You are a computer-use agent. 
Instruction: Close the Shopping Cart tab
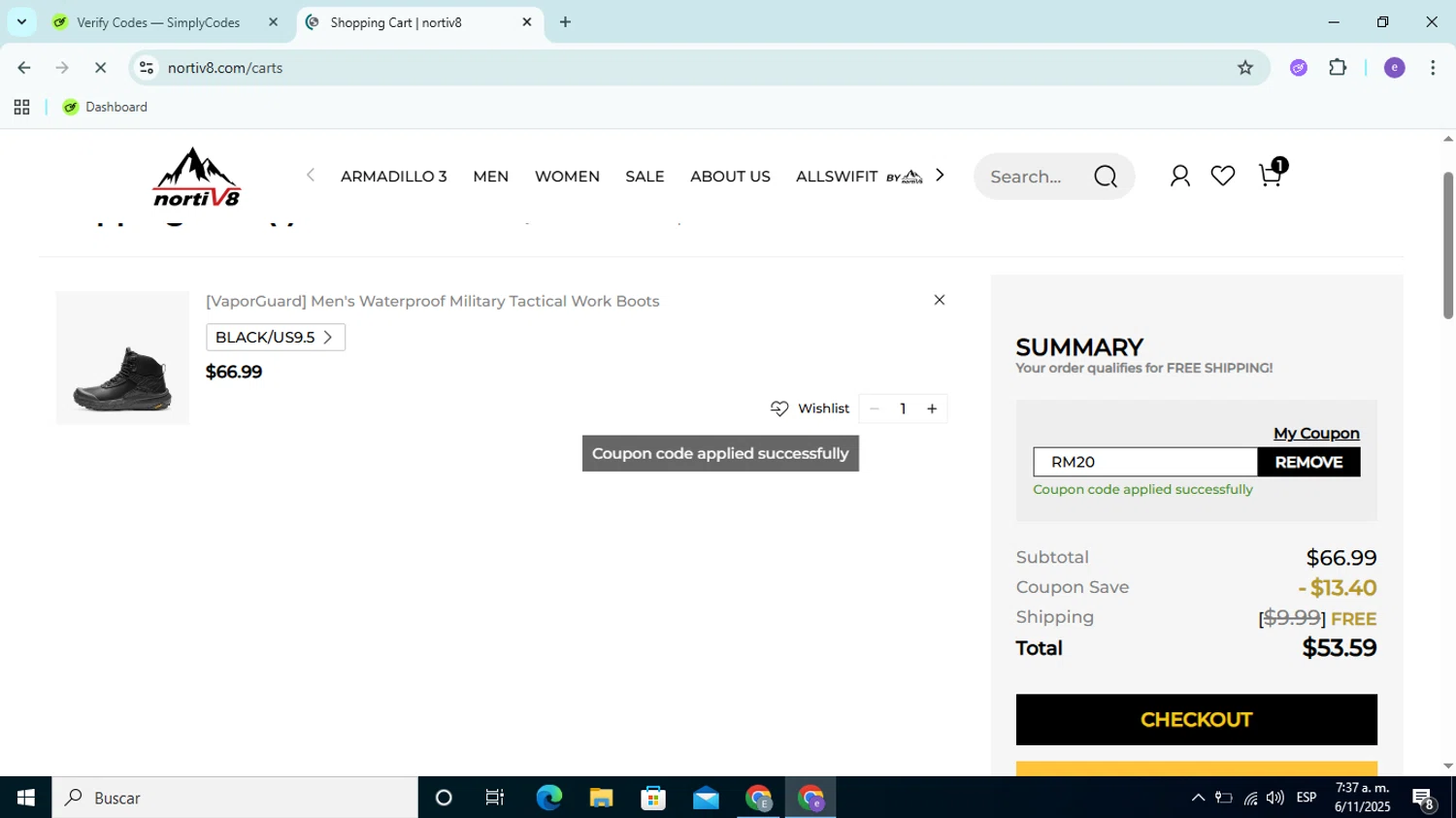point(527,21)
